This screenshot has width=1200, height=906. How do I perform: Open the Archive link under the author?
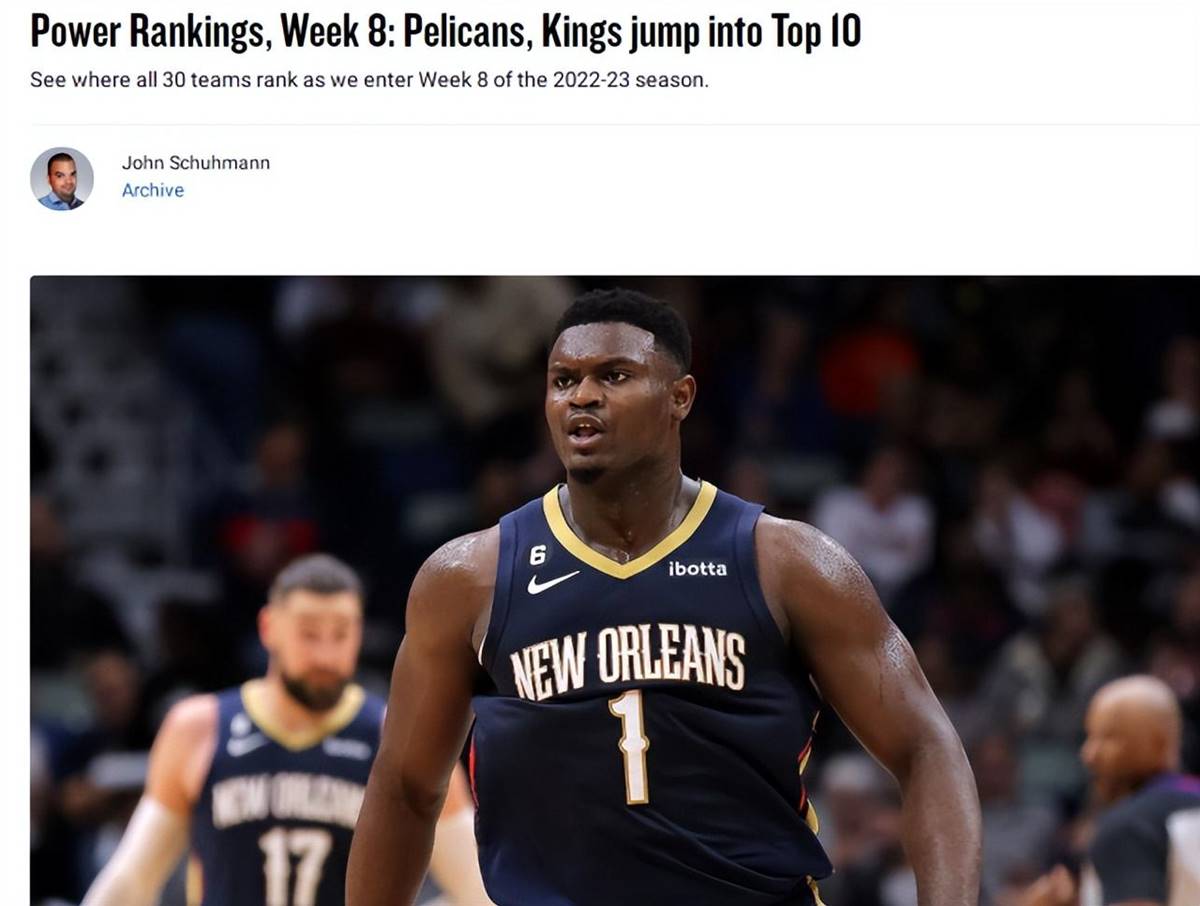[153, 190]
